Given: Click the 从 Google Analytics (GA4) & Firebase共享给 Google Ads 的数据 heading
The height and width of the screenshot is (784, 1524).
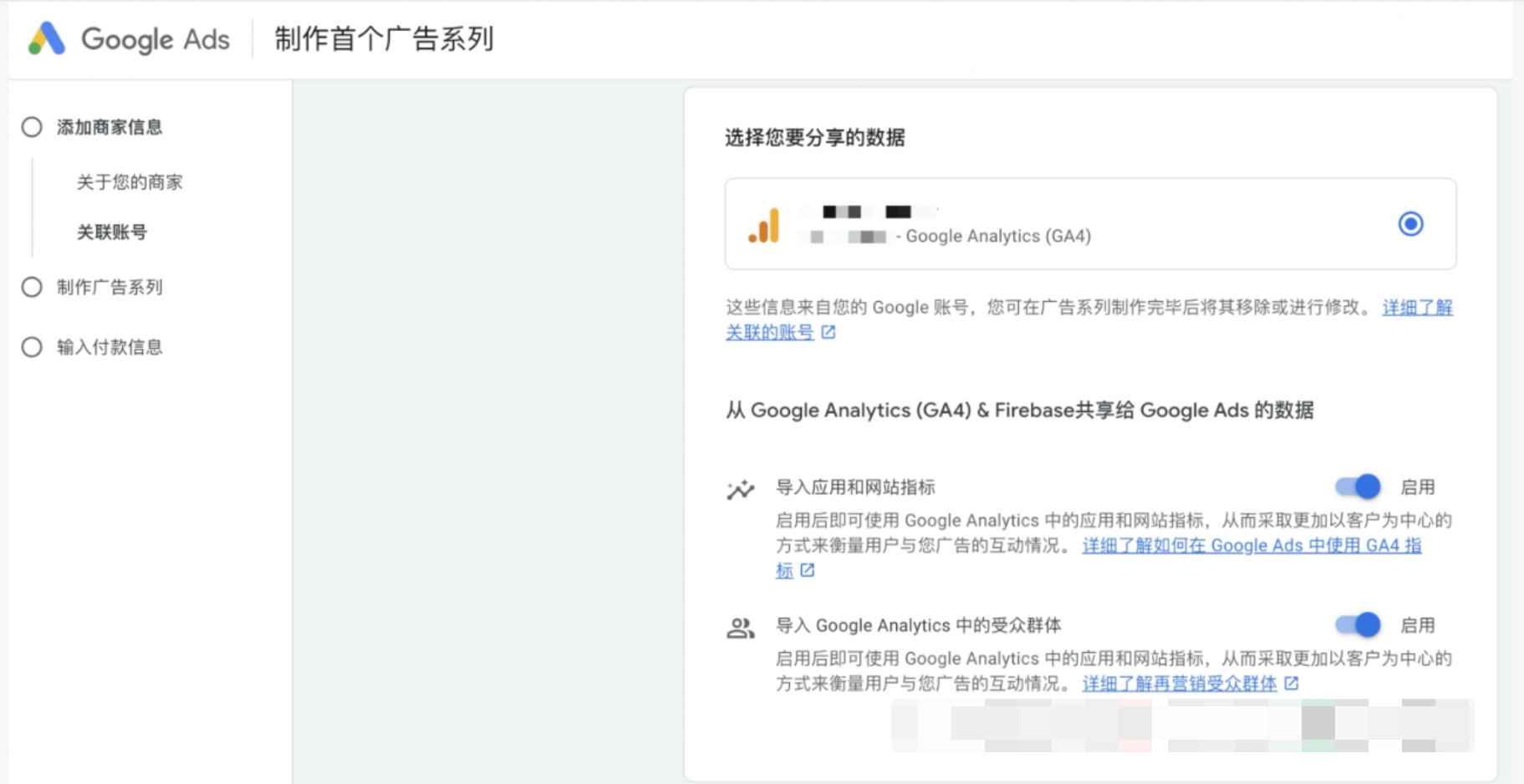Looking at the screenshot, I should 1020,410.
